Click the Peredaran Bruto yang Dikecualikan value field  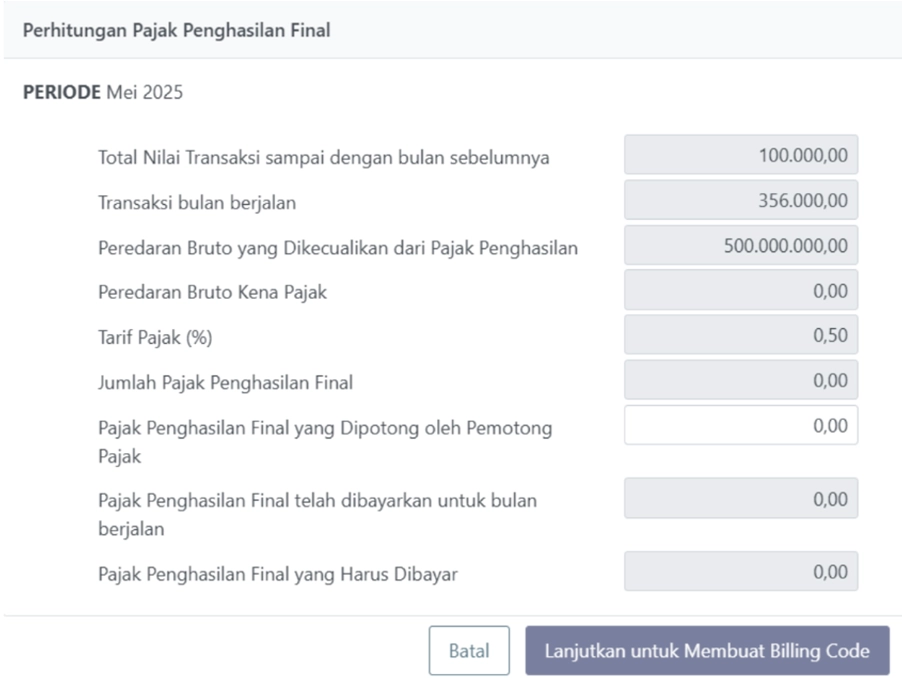[741, 245]
